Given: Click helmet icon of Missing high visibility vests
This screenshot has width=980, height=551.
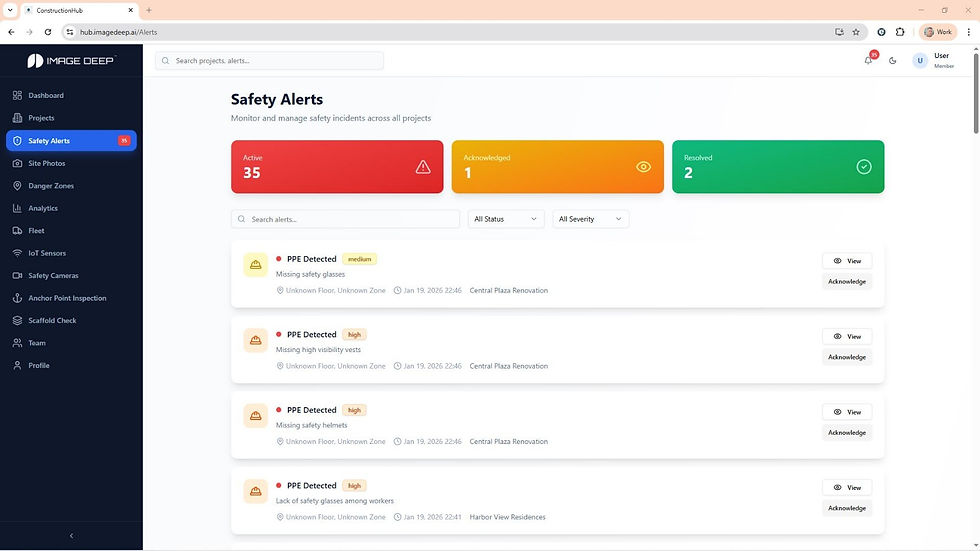Looking at the screenshot, I should coord(256,340).
